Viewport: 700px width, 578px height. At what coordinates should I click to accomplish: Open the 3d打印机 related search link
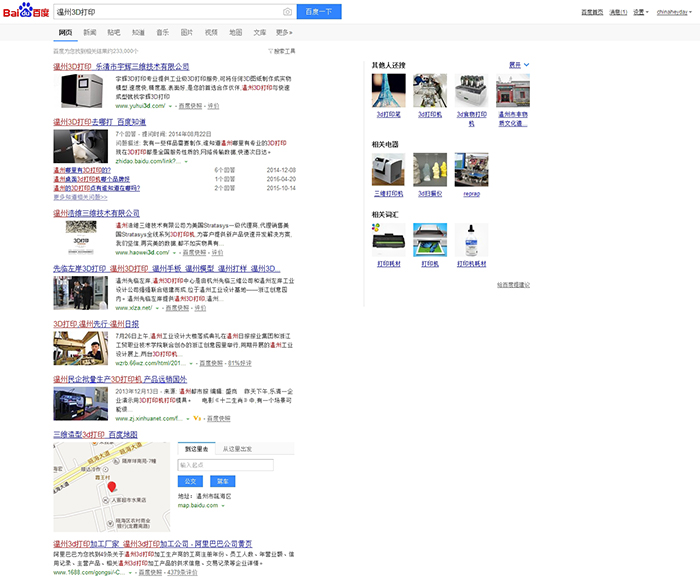[x=430, y=115]
